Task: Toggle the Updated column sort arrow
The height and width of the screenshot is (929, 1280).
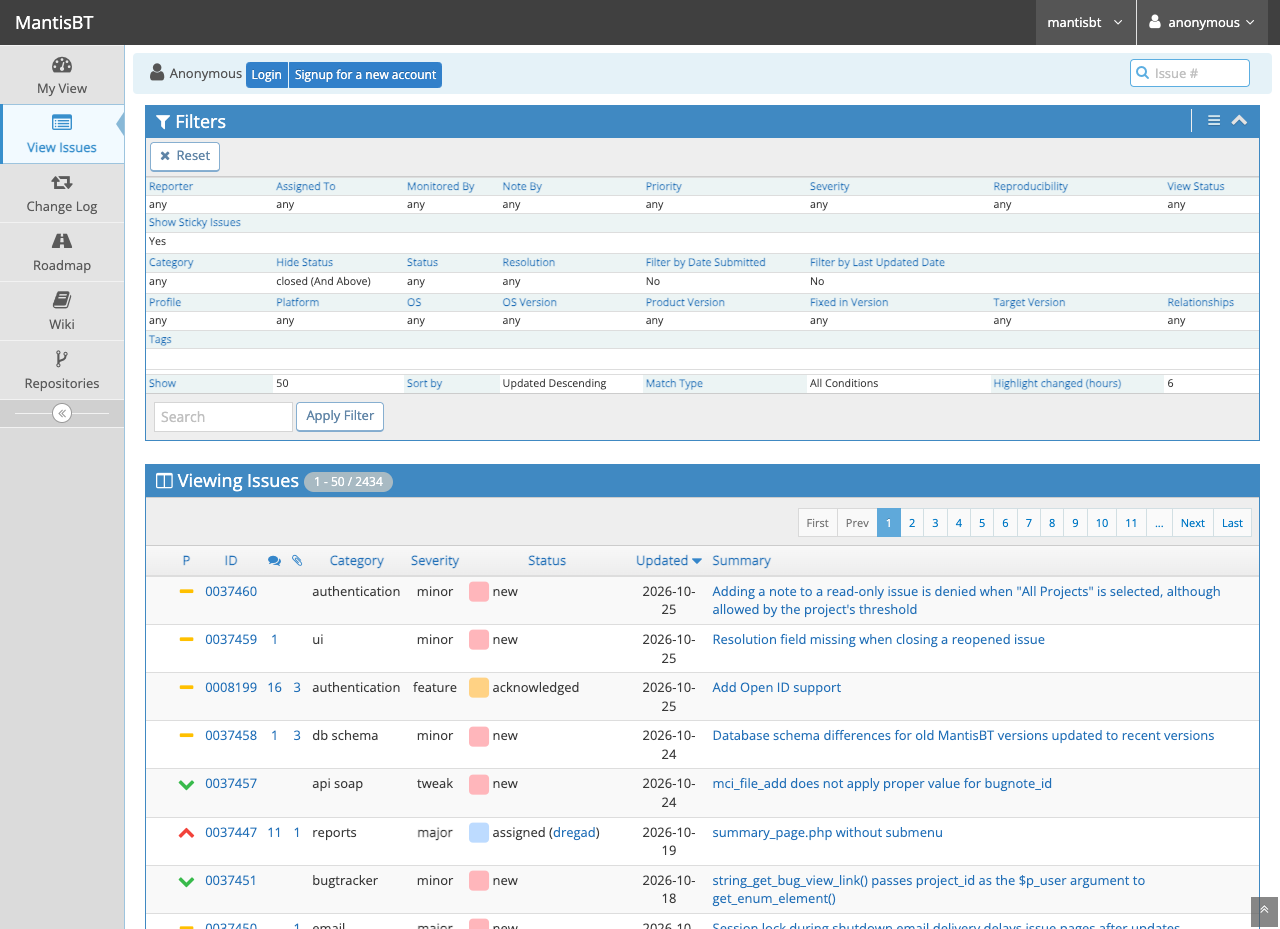Action: pyautogui.click(x=697, y=561)
